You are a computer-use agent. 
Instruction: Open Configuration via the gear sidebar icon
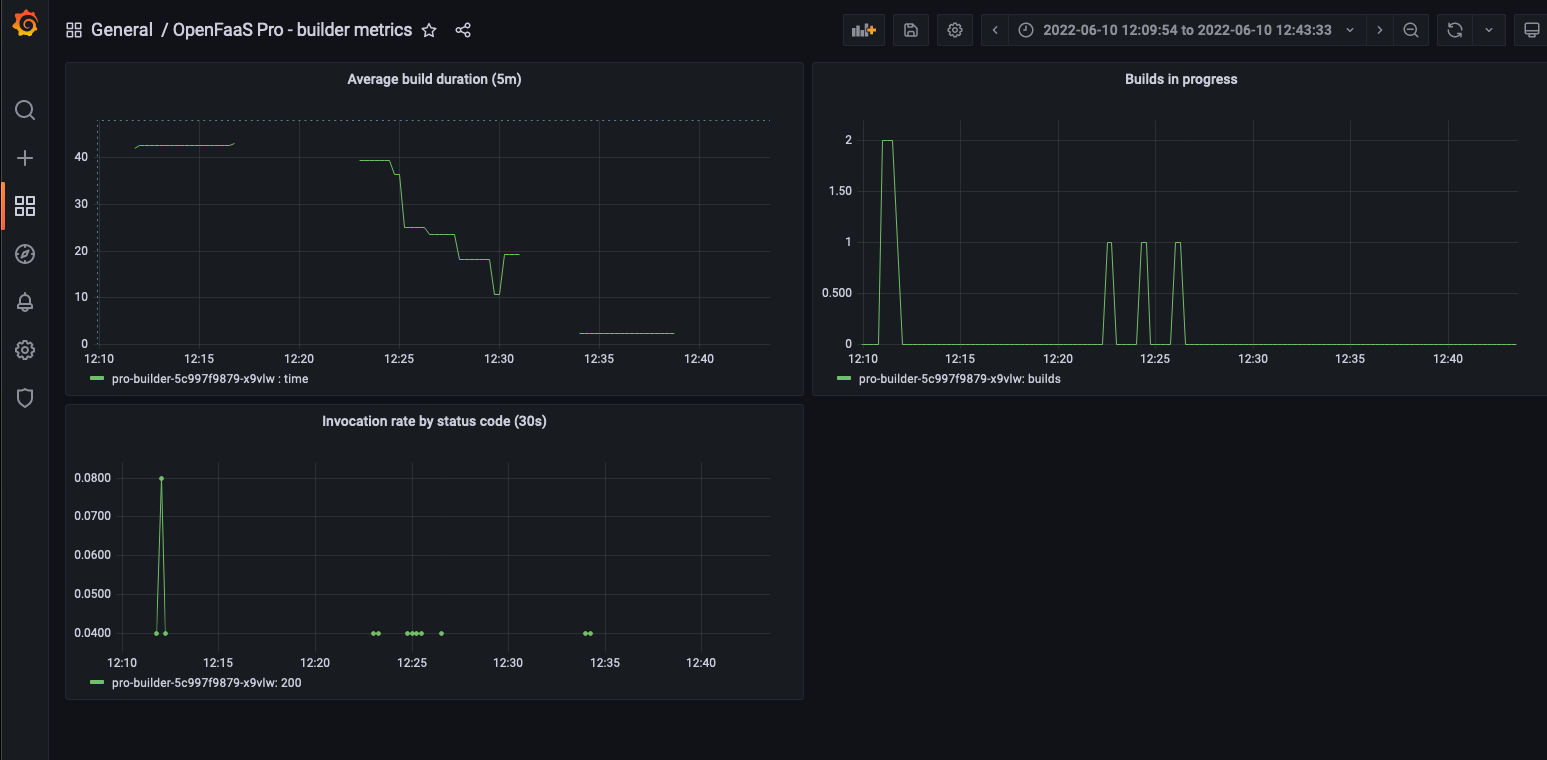[x=25, y=349]
